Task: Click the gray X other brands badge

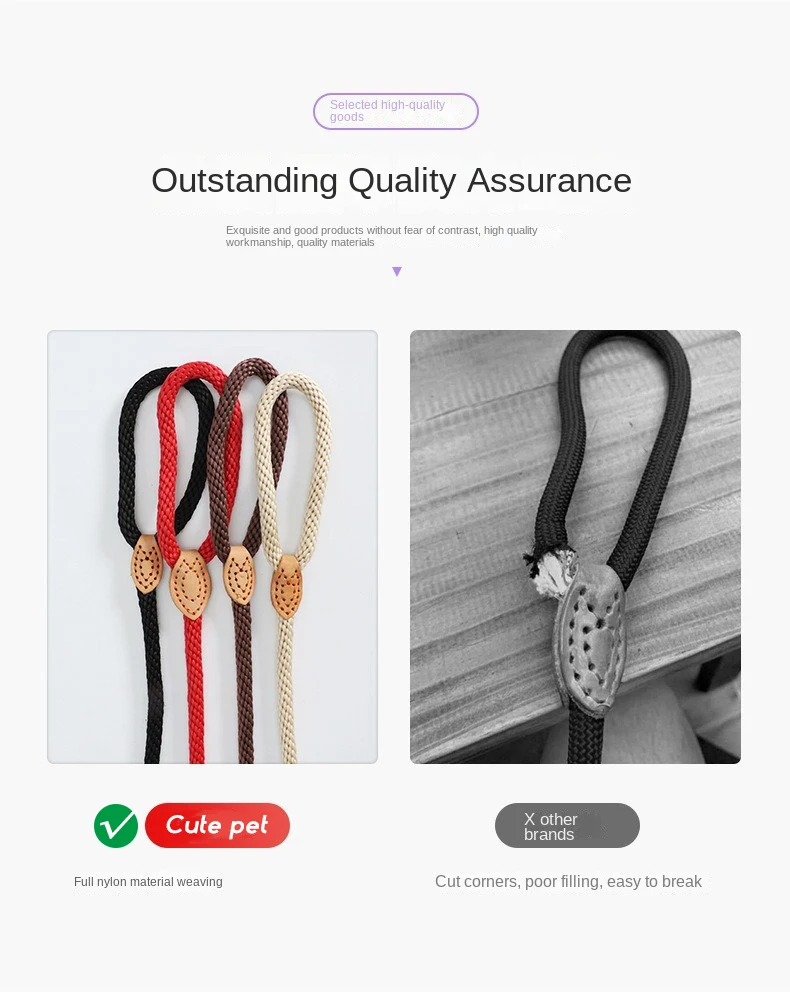Action: coord(567,826)
